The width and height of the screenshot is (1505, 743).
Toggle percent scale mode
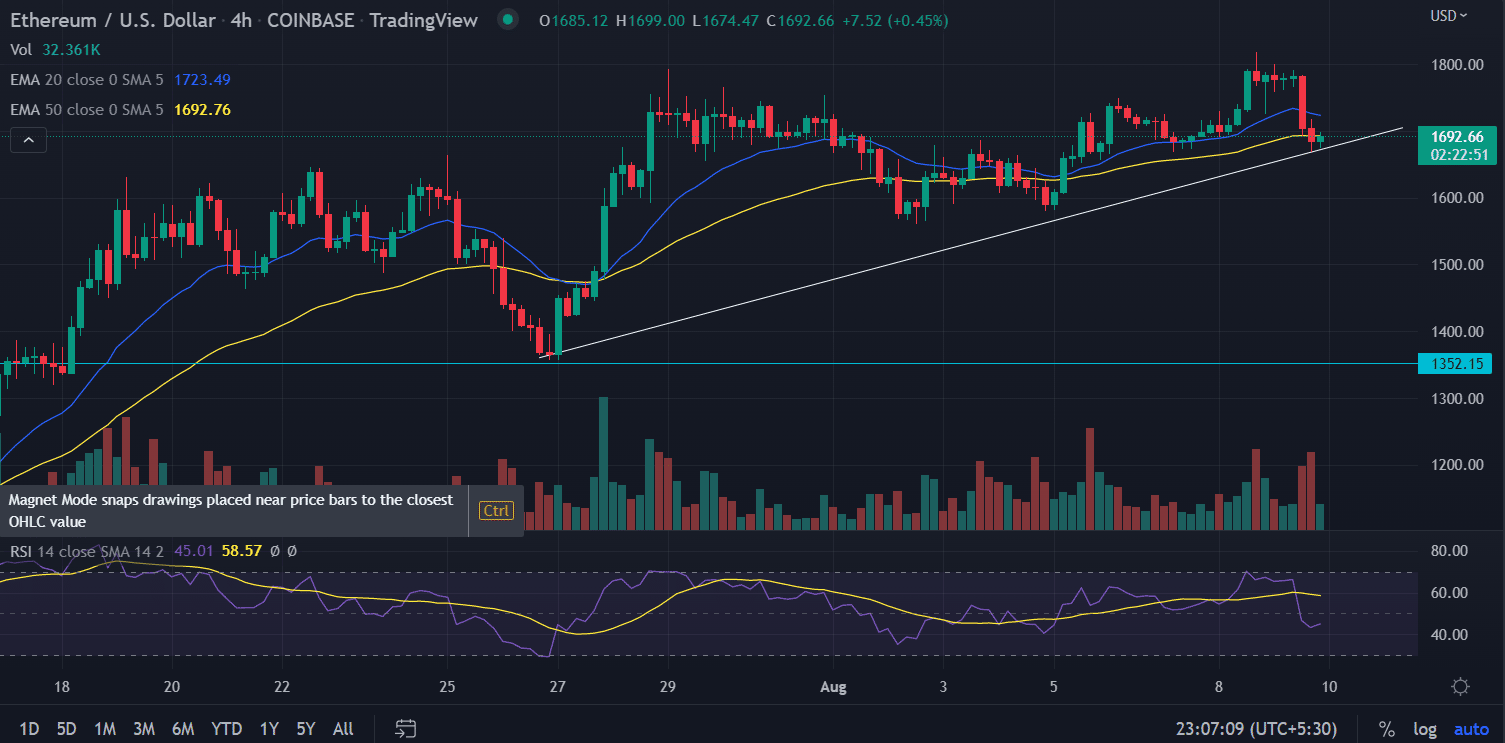click(1386, 728)
